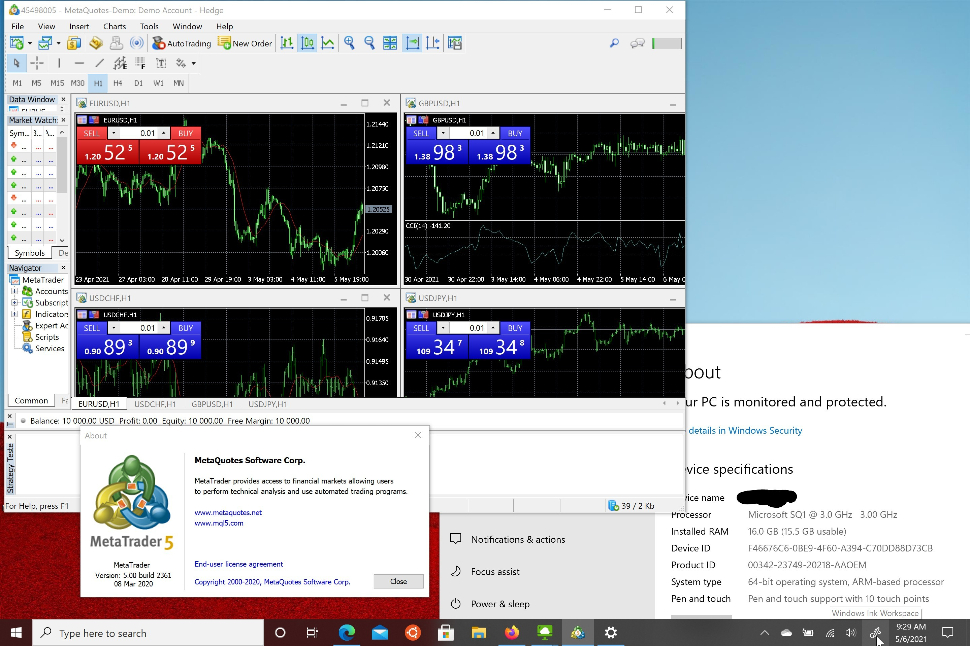This screenshot has height=646, width=970.
Task: Select the vertical line drawing tool
Action: tap(59, 63)
